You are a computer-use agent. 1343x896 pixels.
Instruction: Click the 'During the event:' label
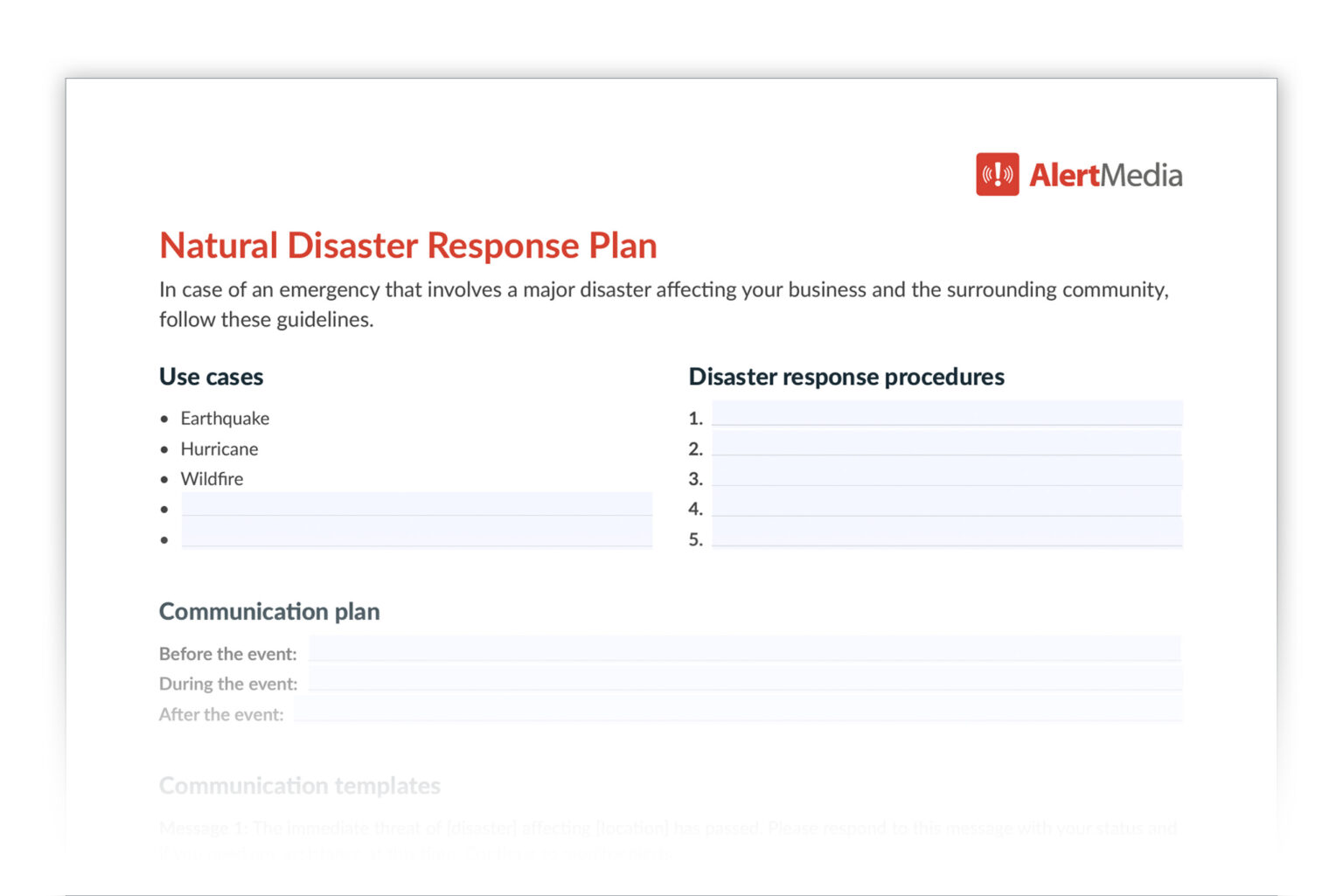tap(228, 684)
